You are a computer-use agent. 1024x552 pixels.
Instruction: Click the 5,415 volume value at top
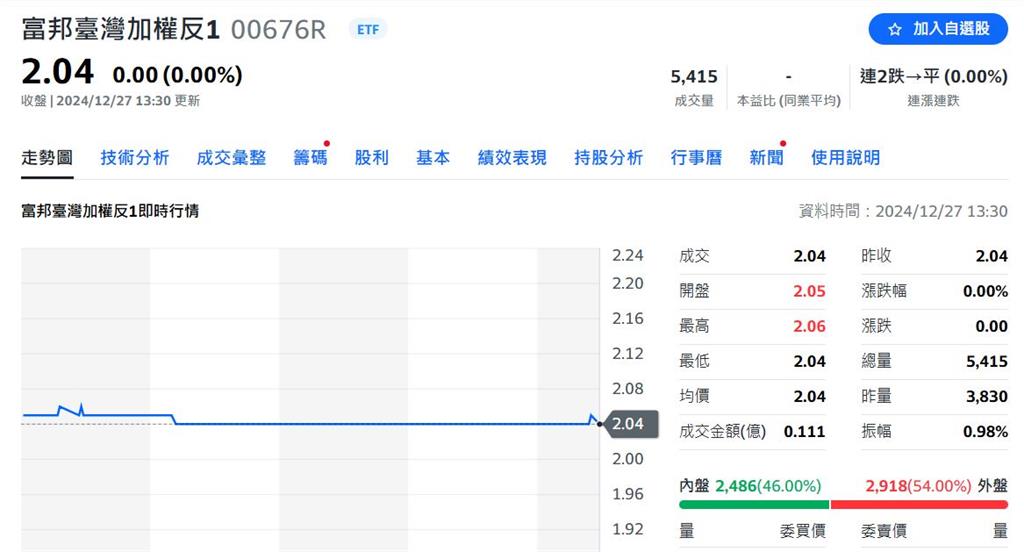click(694, 76)
